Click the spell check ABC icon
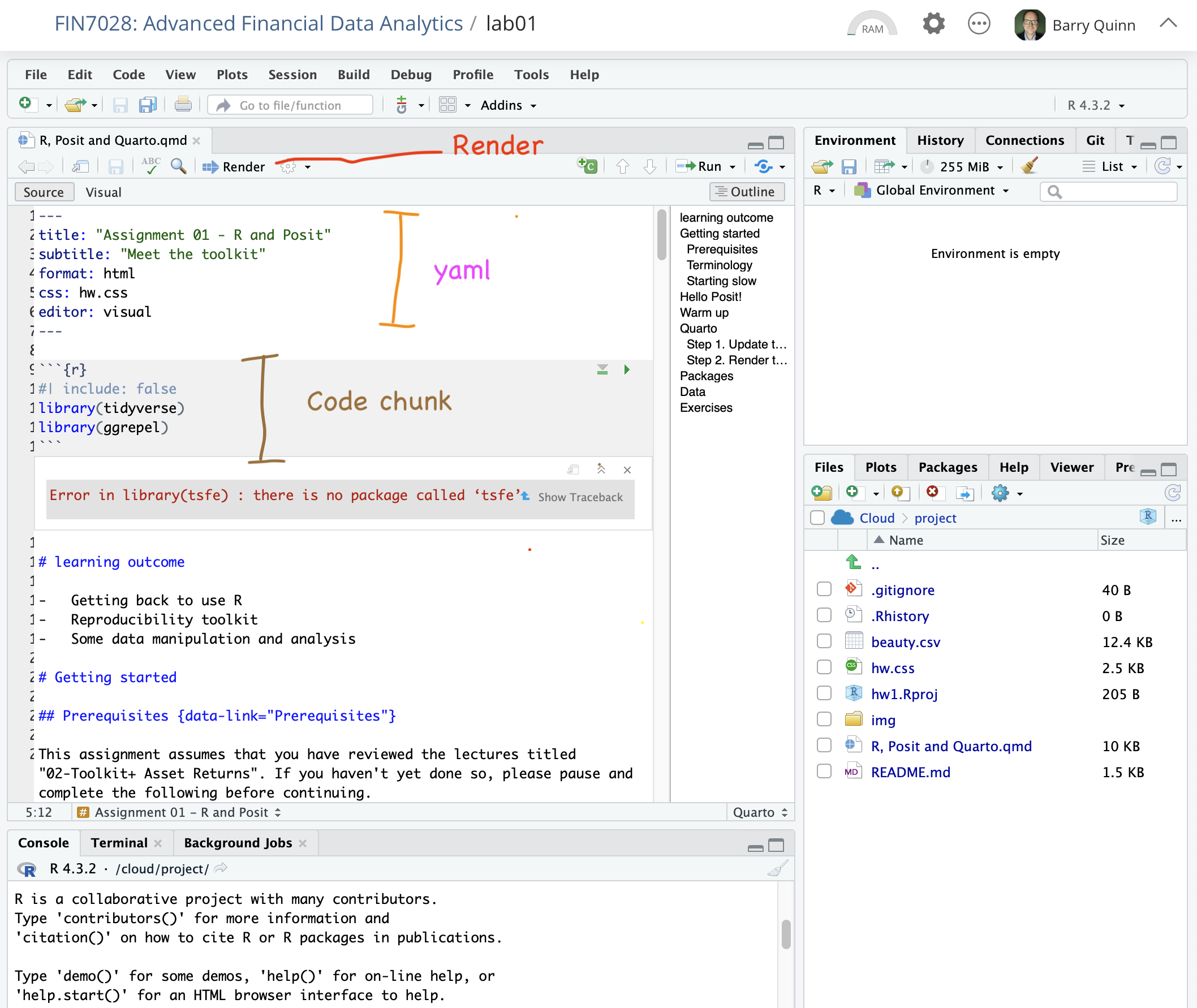Image resolution: width=1197 pixels, height=1008 pixels. (151, 166)
